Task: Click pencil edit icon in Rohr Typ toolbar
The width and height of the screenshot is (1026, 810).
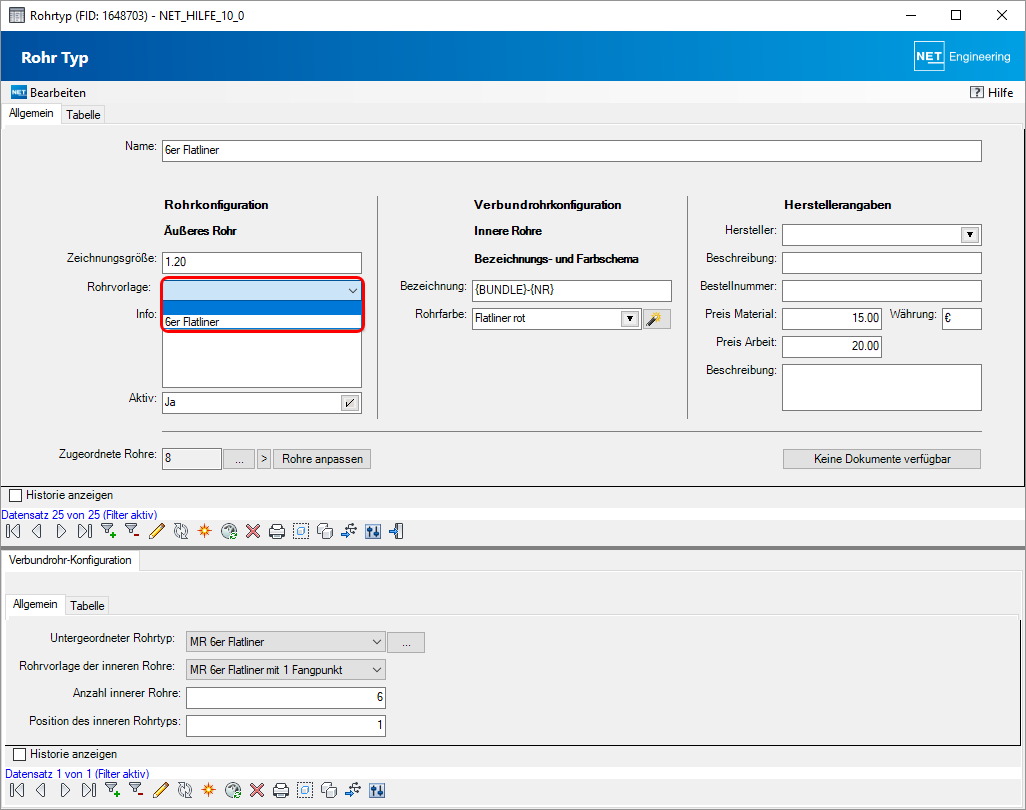Action: 156,531
